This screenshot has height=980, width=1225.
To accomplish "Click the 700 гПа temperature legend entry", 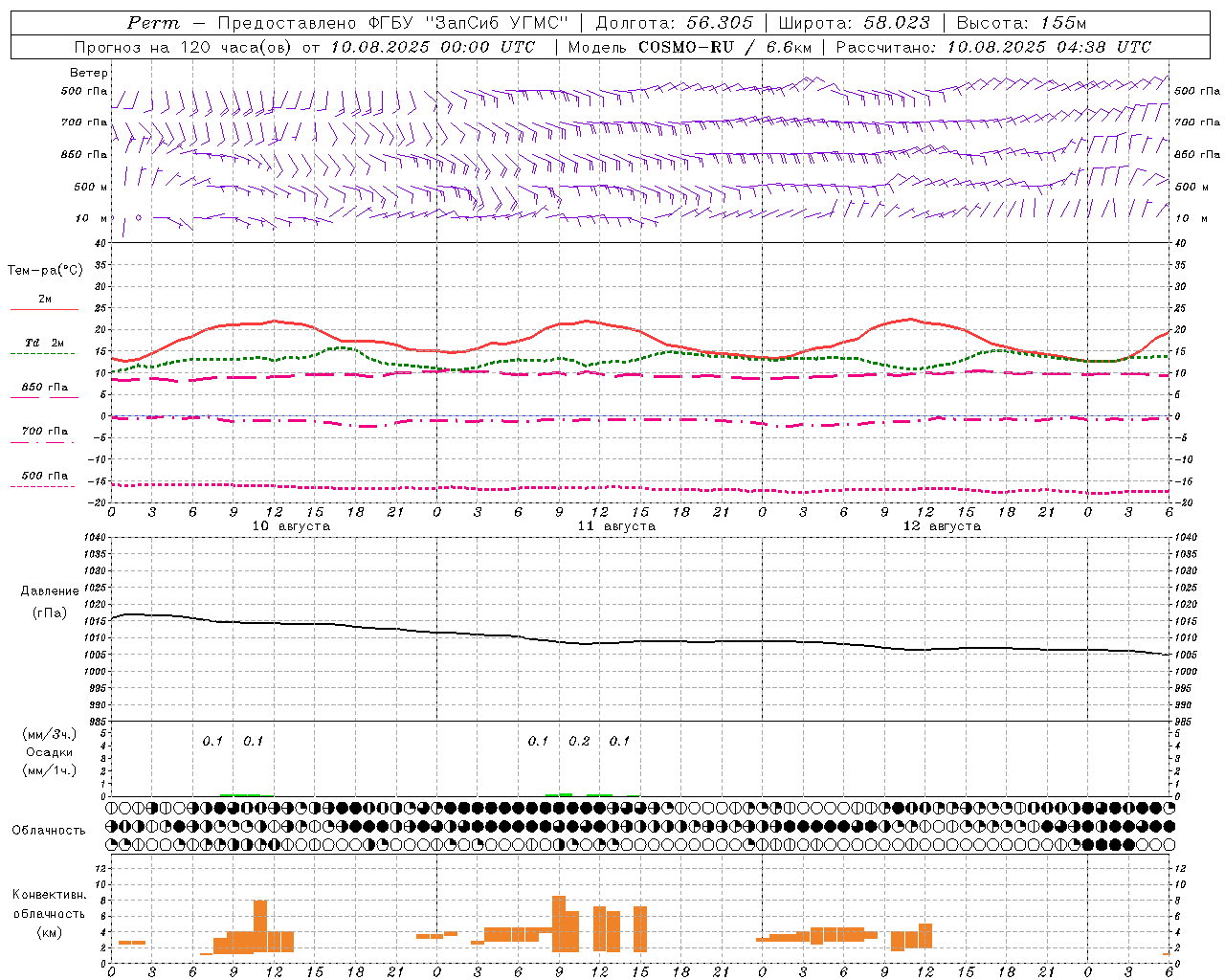I will tap(44, 432).
